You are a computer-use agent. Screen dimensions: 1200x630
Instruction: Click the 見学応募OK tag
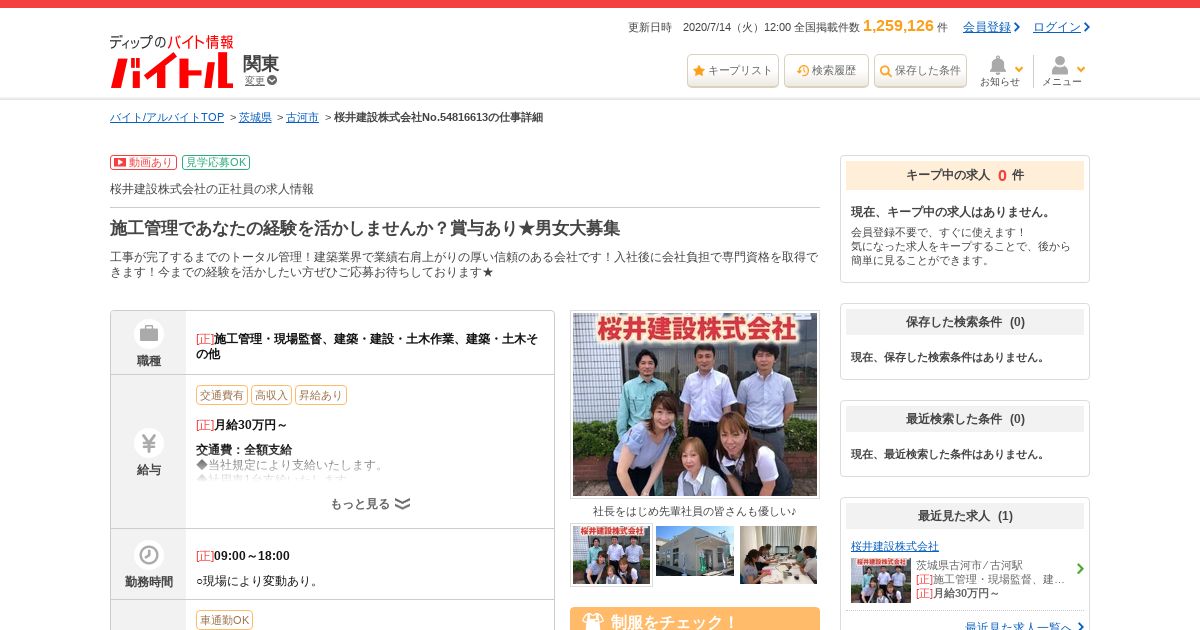pos(216,162)
